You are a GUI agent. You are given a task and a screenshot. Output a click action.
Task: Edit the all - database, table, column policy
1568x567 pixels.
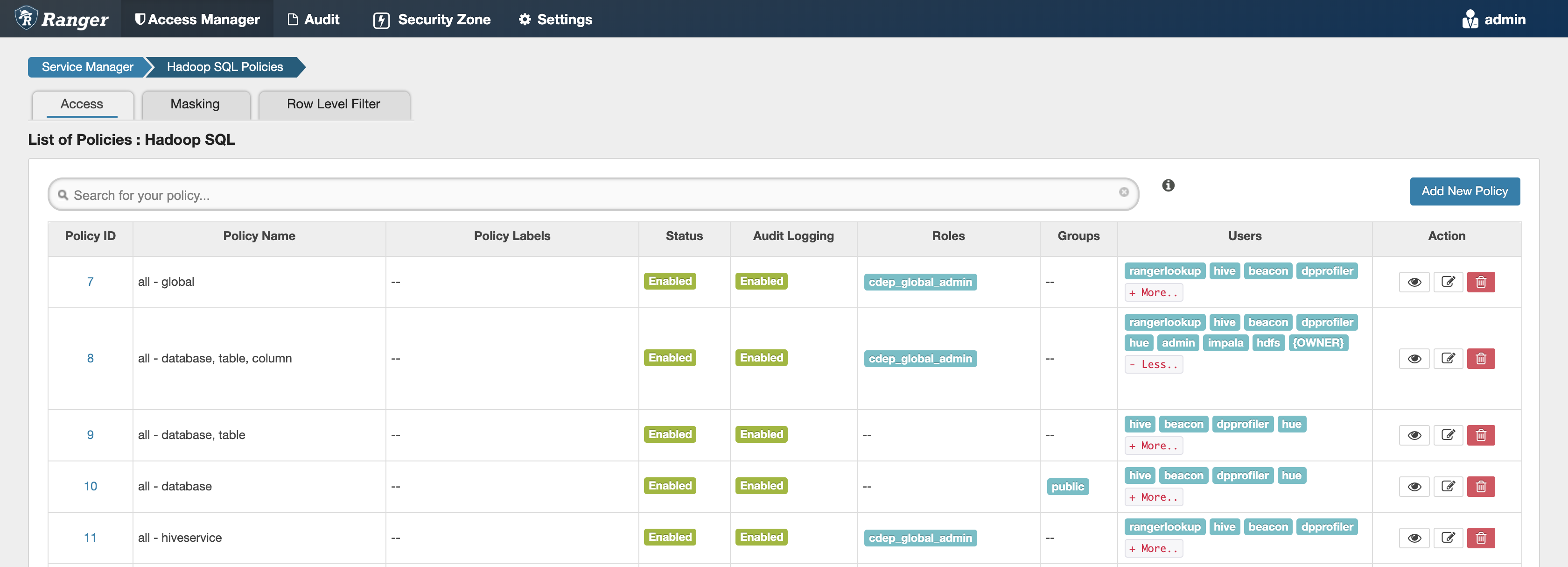pyautogui.click(x=1448, y=359)
